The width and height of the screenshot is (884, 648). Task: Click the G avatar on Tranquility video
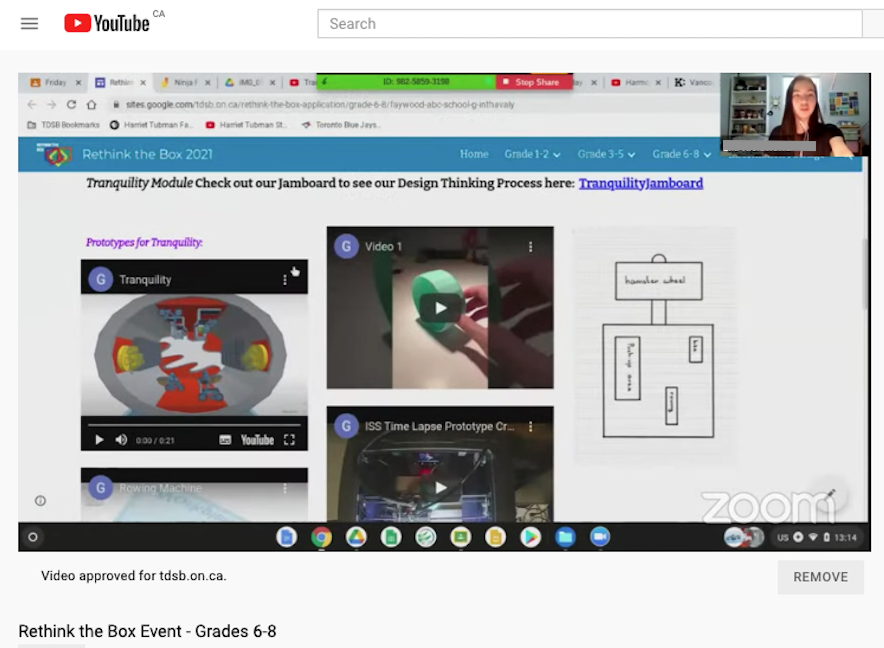pyautogui.click(x=100, y=279)
